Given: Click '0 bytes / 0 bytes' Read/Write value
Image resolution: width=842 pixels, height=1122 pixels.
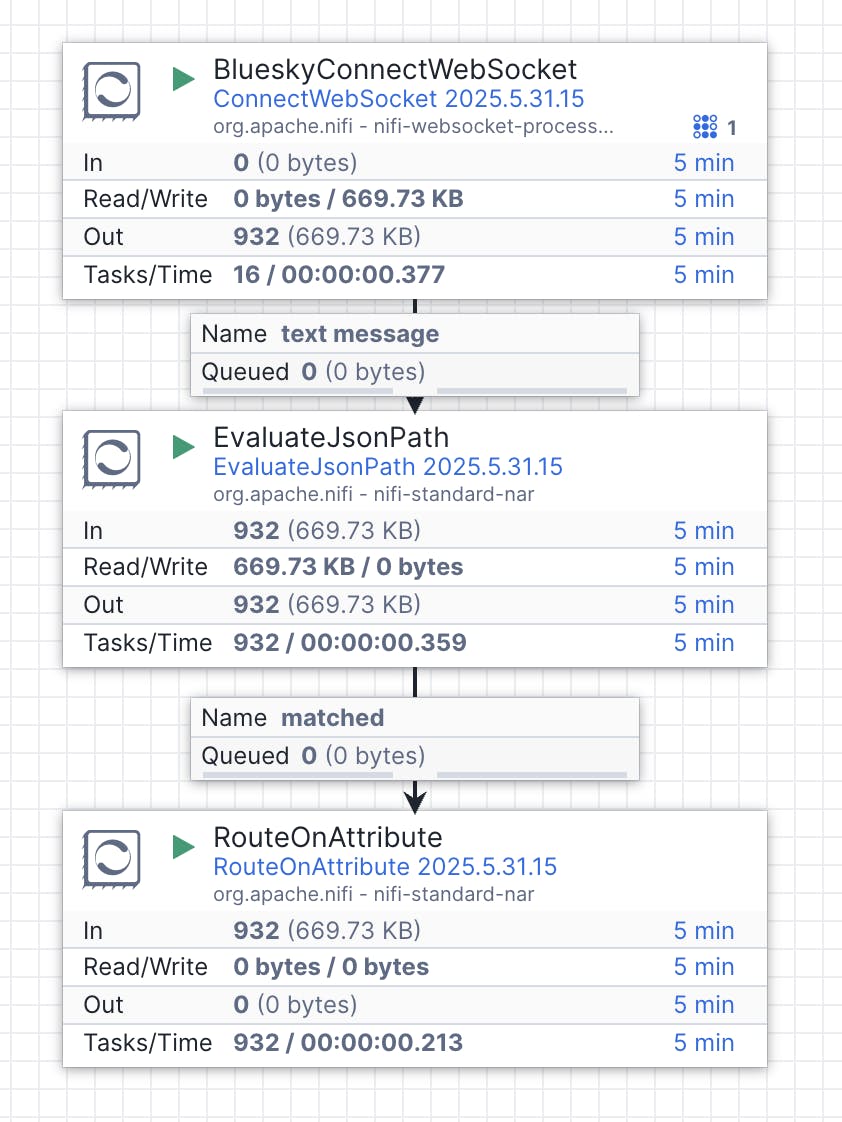Looking at the screenshot, I should pyautogui.click(x=331, y=967).
